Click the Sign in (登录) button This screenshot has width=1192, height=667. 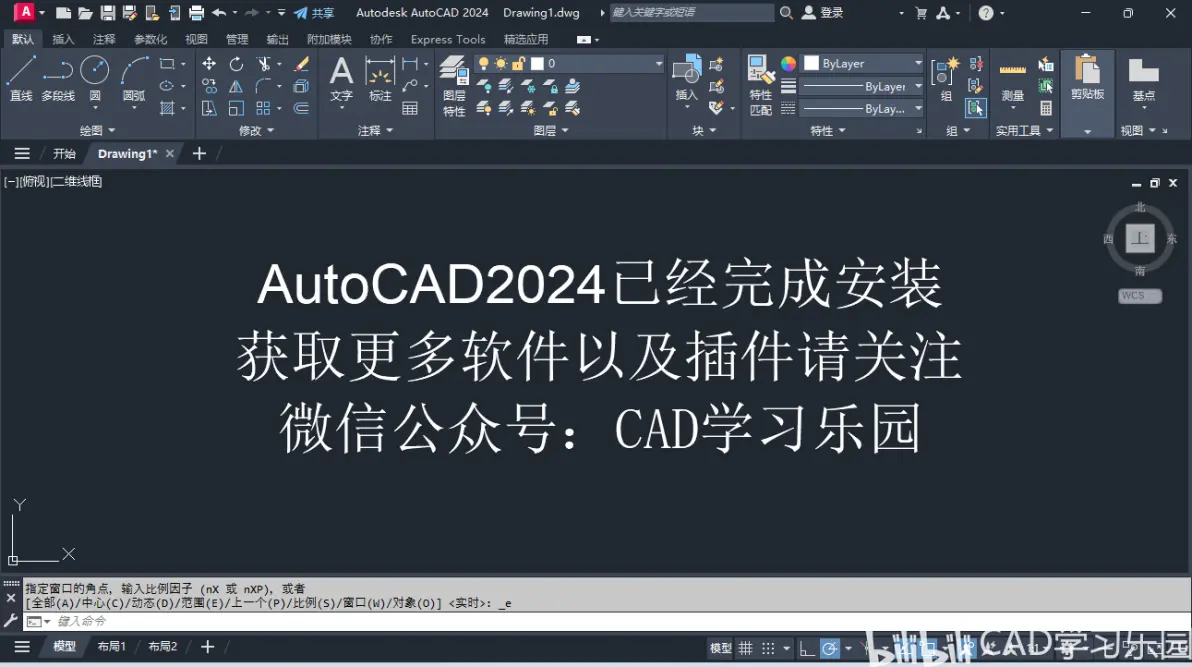pos(823,13)
